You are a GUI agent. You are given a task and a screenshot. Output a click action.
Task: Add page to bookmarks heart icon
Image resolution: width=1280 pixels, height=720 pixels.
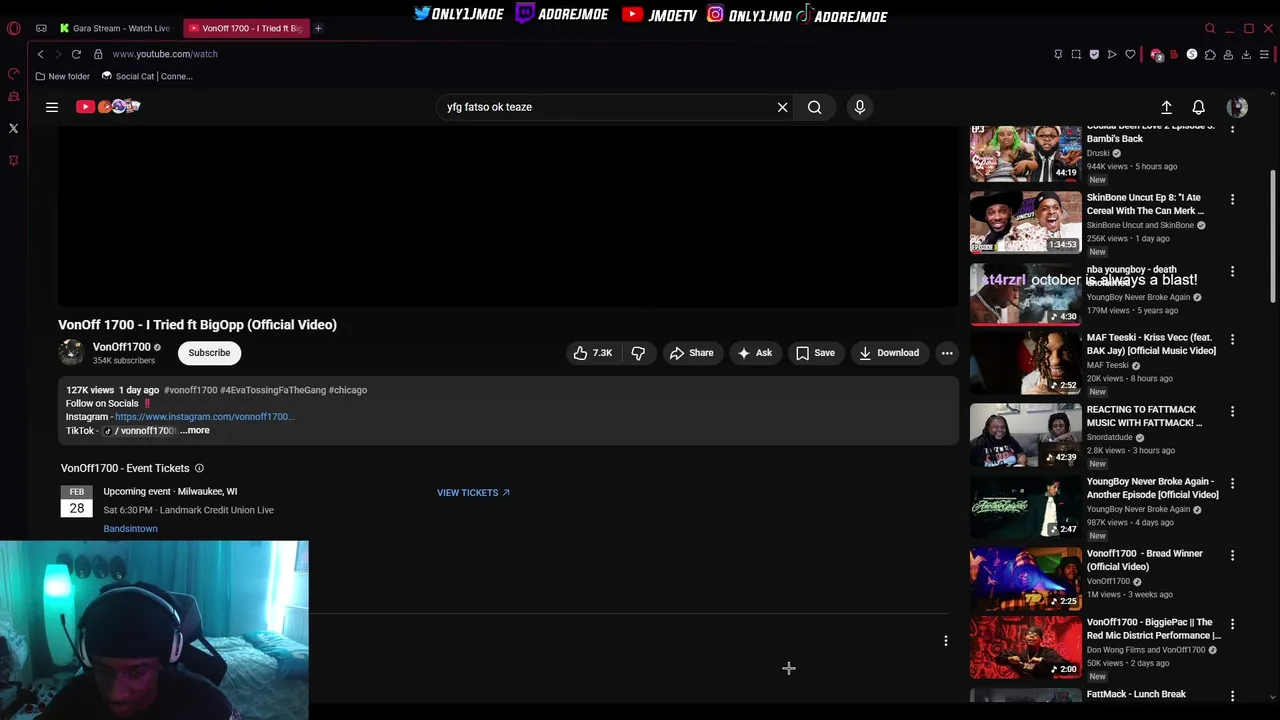click(1130, 54)
